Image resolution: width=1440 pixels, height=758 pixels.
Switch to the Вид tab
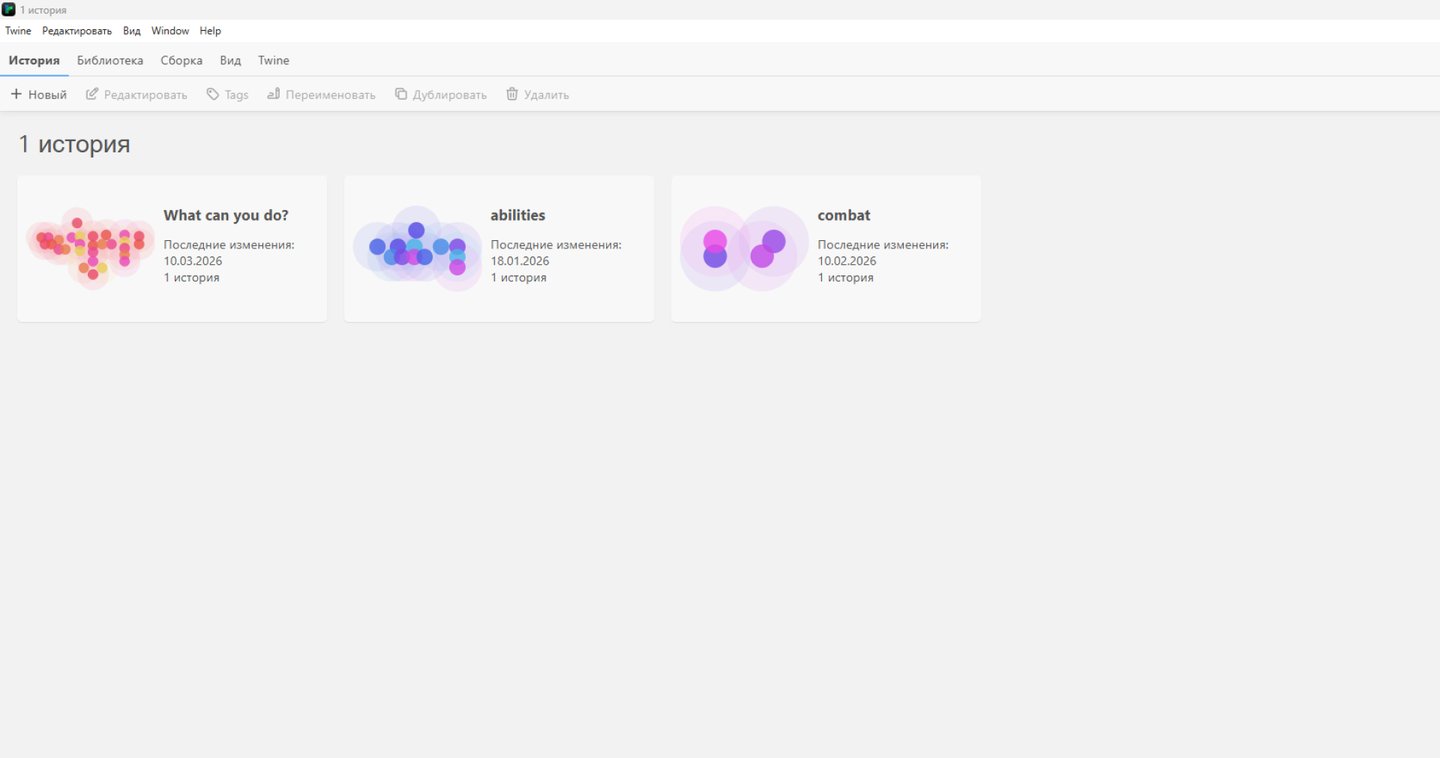click(x=230, y=60)
